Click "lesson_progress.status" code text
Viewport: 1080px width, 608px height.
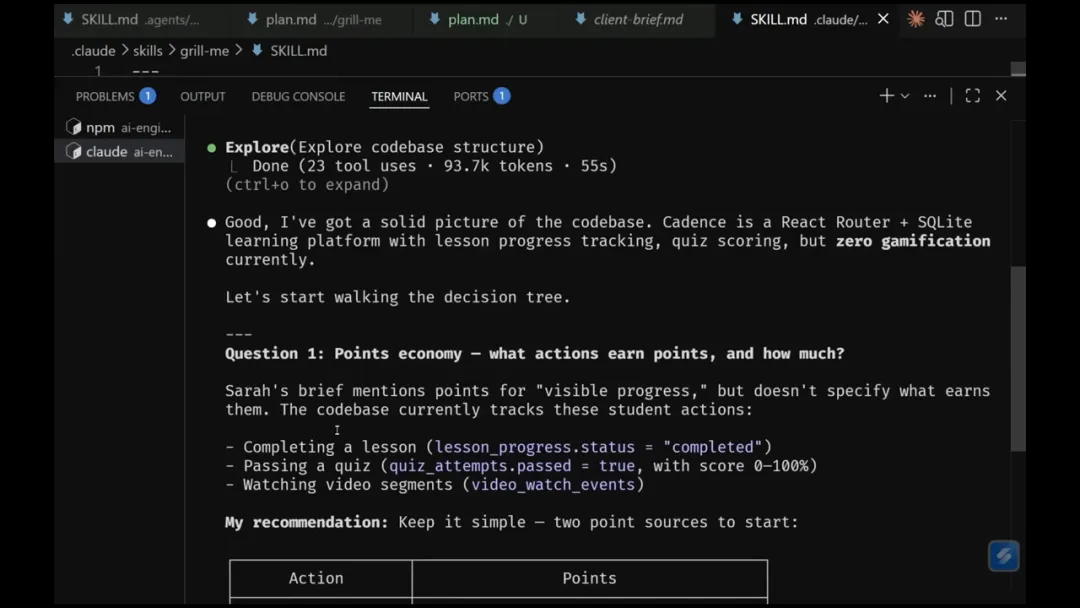(534, 447)
